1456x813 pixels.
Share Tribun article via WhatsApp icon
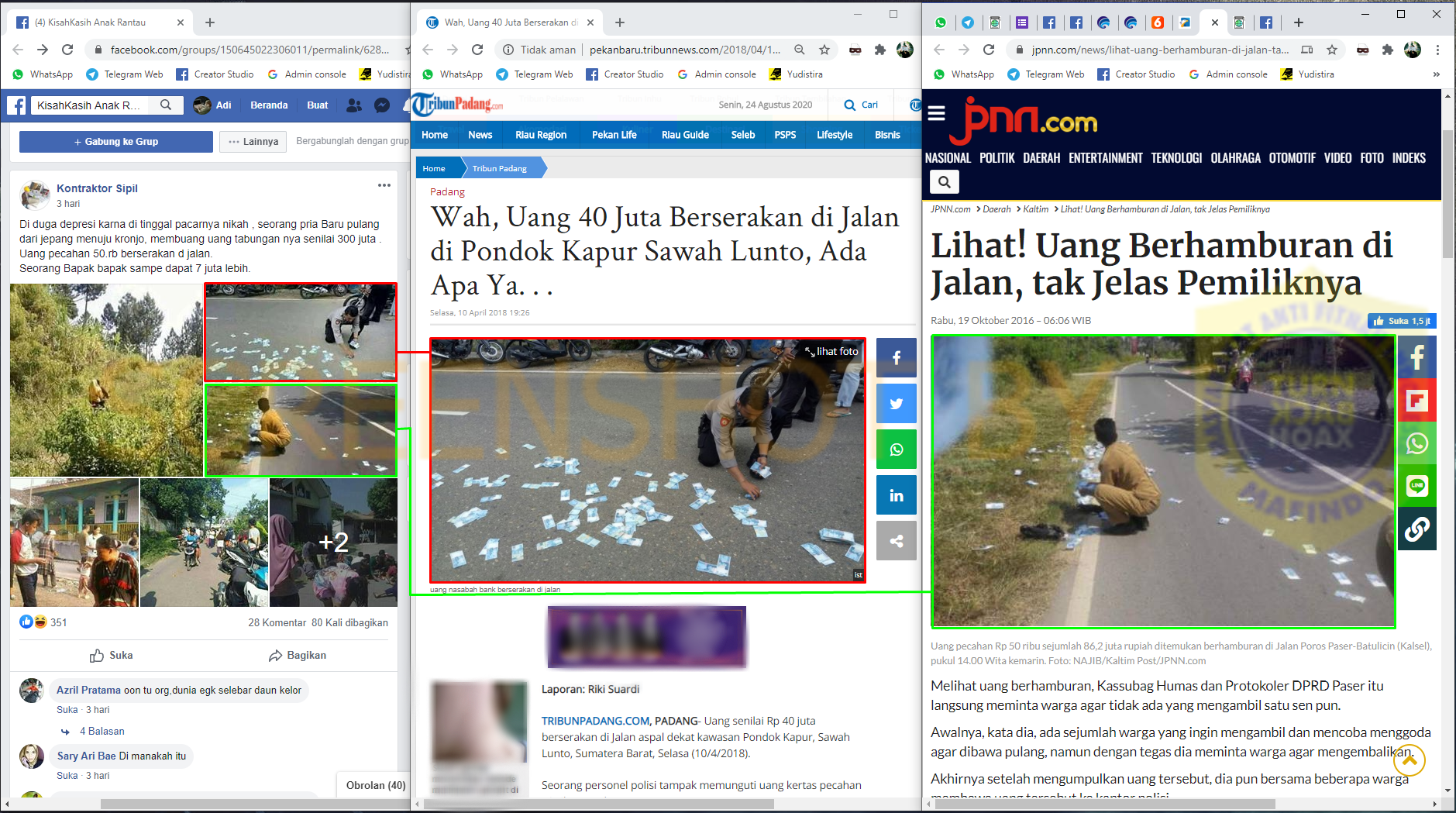tap(897, 450)
